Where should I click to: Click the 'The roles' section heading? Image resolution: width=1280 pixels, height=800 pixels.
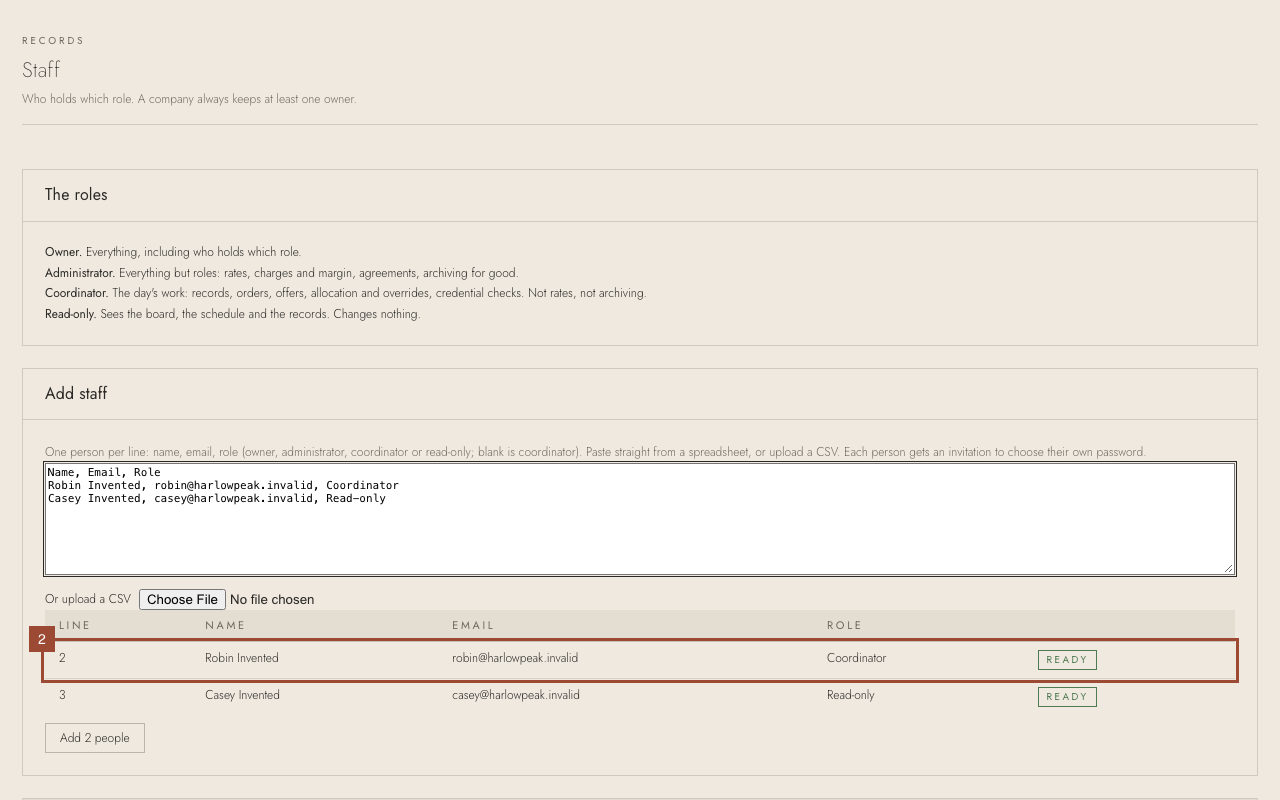tap(76, 195)
